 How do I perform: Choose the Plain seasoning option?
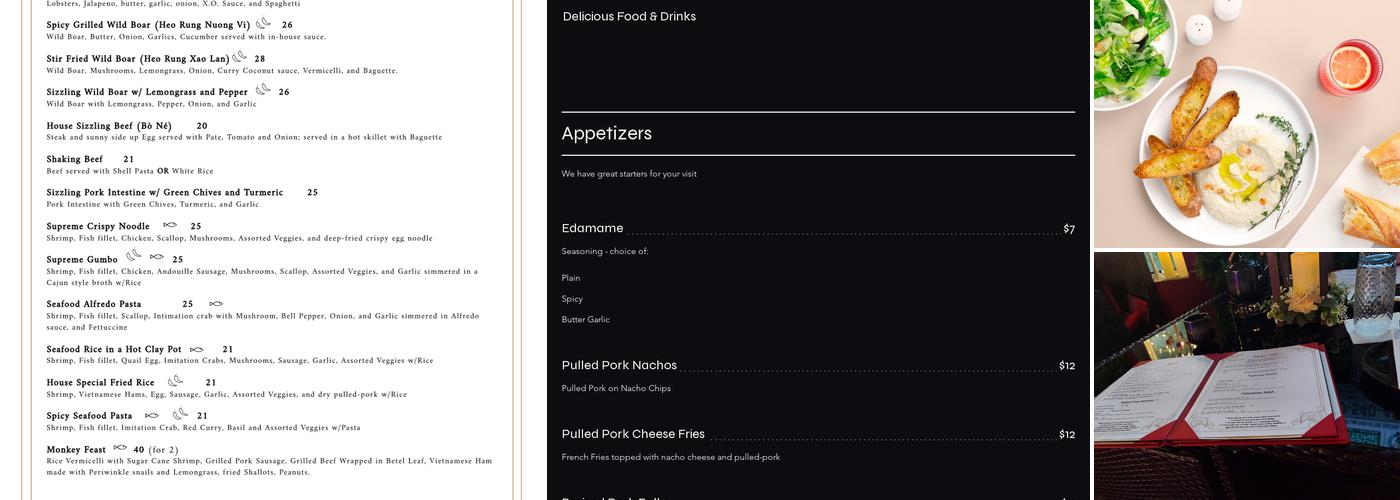coord(571,278)
